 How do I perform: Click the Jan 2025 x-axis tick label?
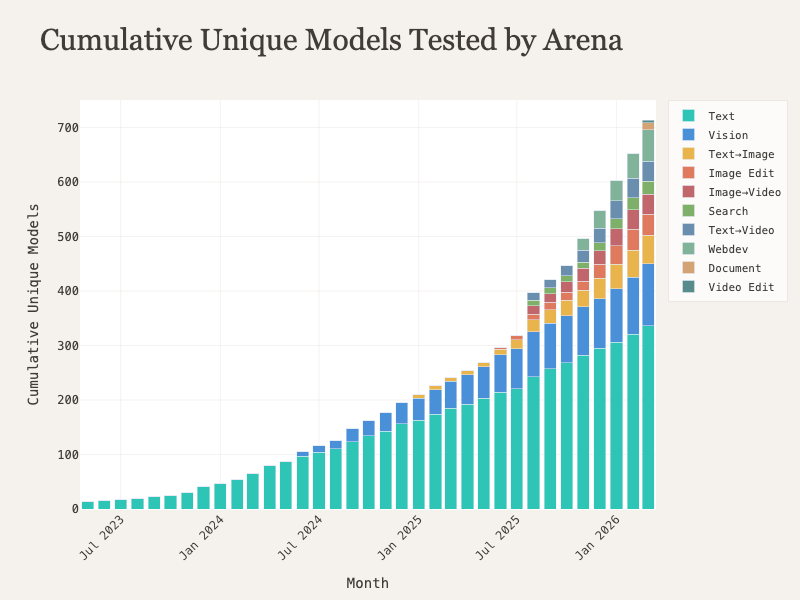pos(402,535)
